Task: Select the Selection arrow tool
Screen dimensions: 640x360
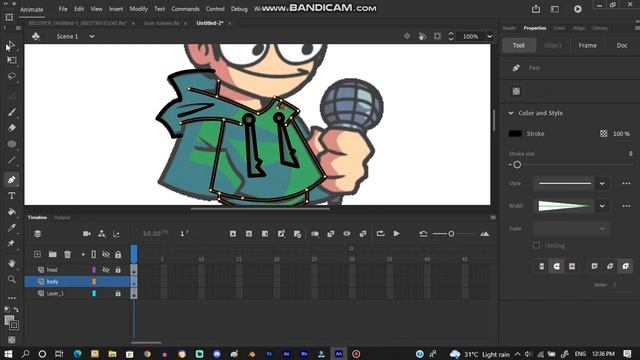Action: [11, 44]
